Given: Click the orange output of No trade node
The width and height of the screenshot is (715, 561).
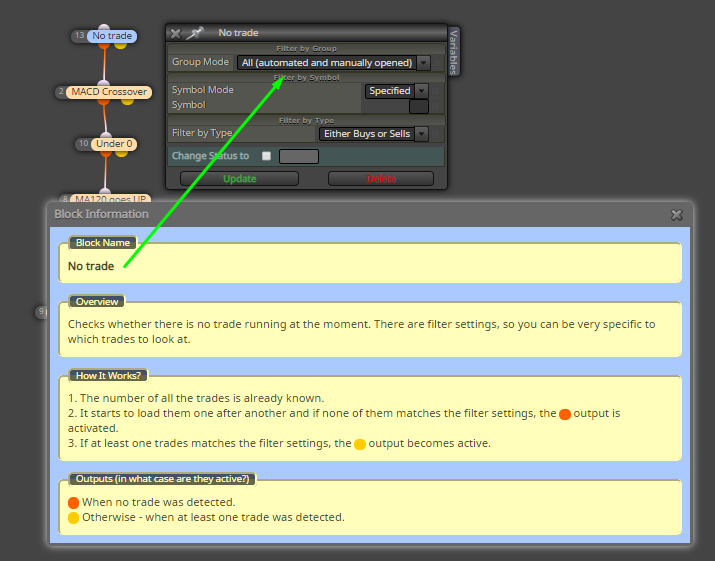Looking at the screenshot, I should 104,45.
